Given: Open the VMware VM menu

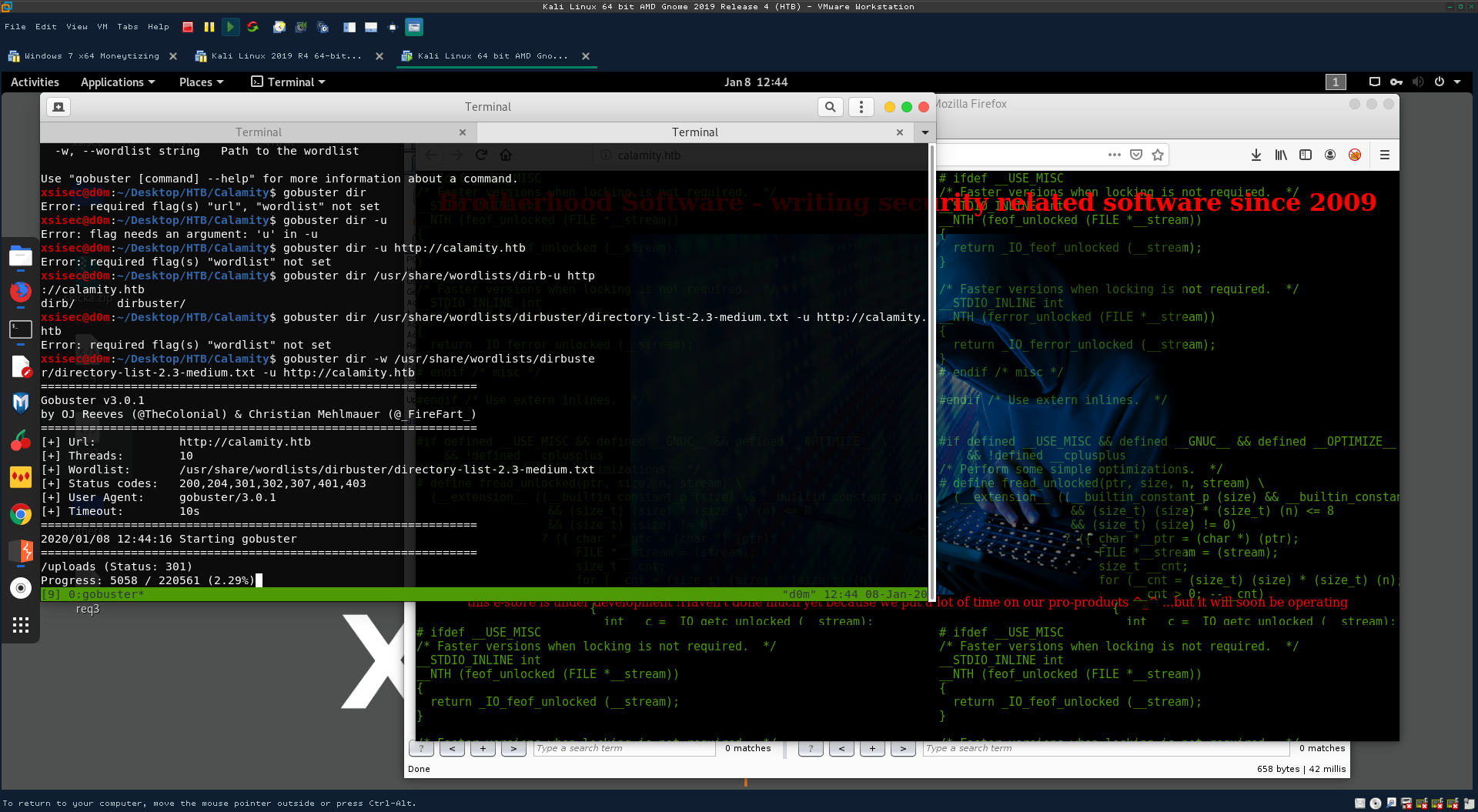Looking at the screenshot, I should pyautogui.click(x=102, y=27).
